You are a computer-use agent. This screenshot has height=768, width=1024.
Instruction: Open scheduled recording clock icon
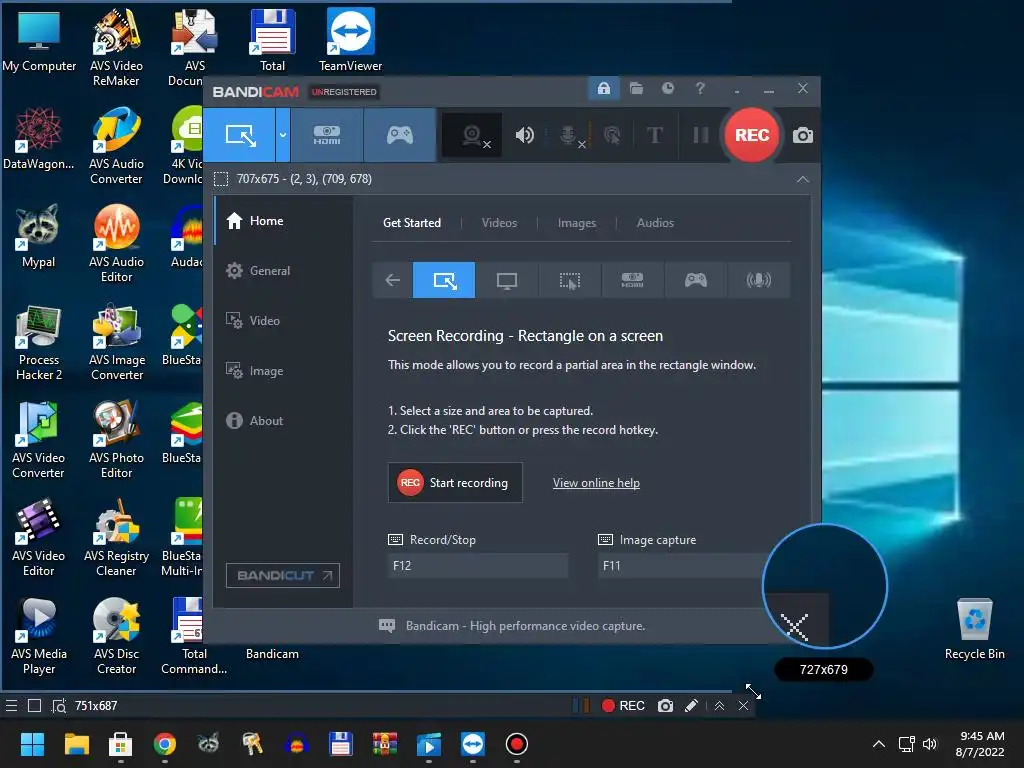[667, 88]
